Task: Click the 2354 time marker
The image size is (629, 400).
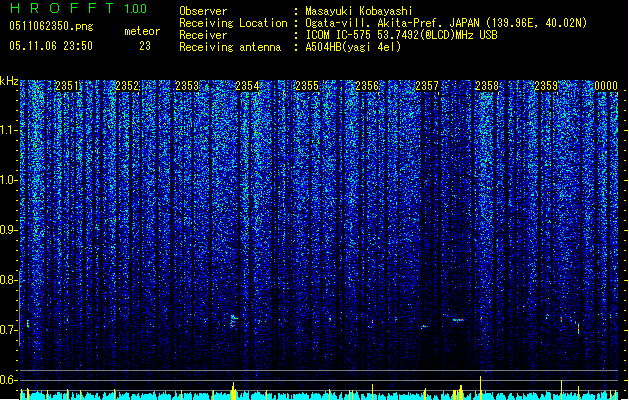Action: [x=247, y=86]
